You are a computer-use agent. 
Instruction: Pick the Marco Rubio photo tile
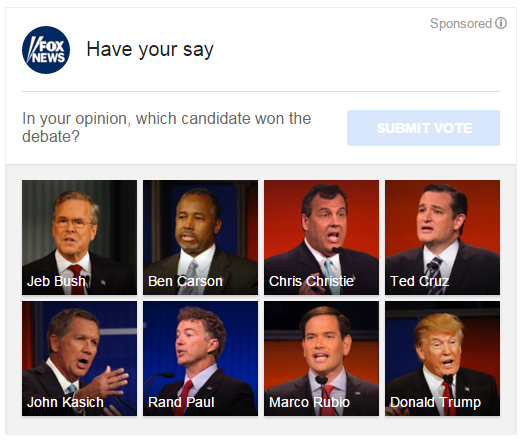[x=321, y=358]
